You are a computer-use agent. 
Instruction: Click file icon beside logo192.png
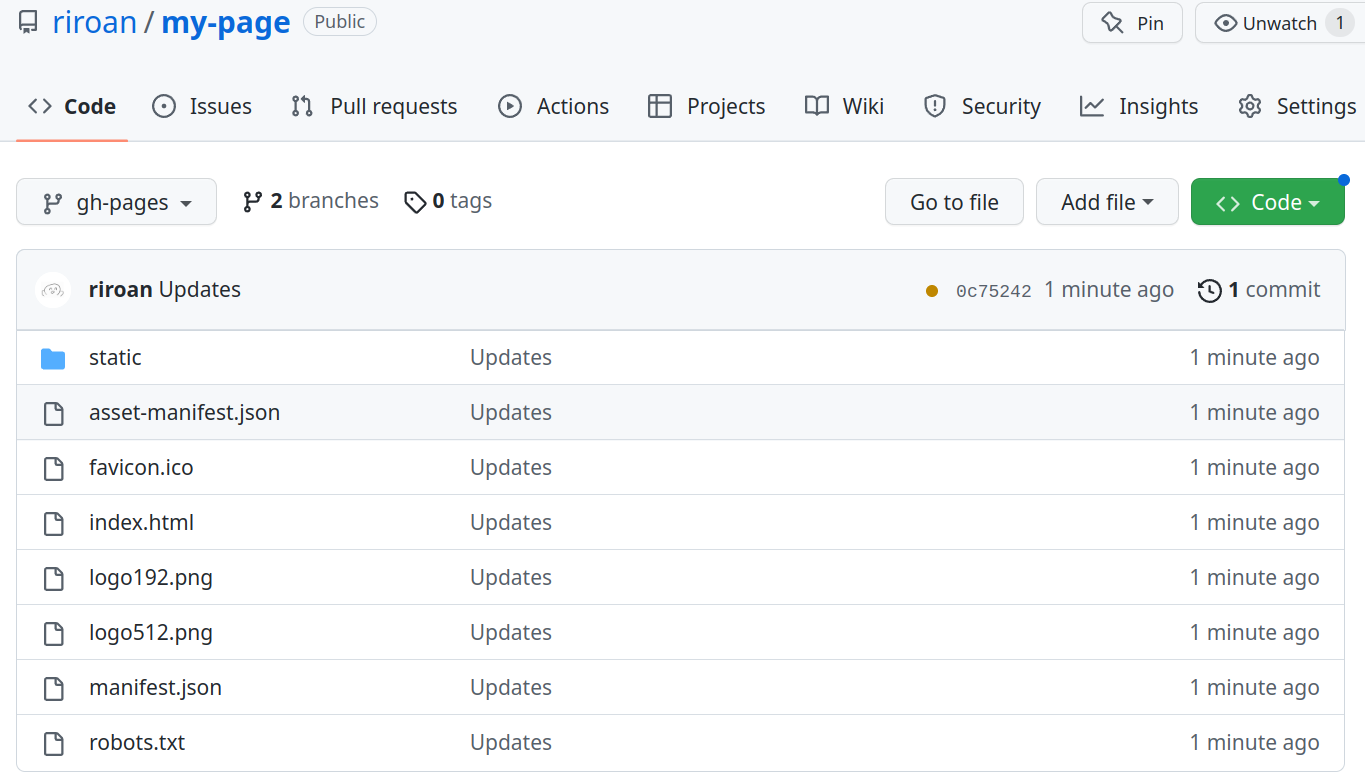[x=53, y=578]
